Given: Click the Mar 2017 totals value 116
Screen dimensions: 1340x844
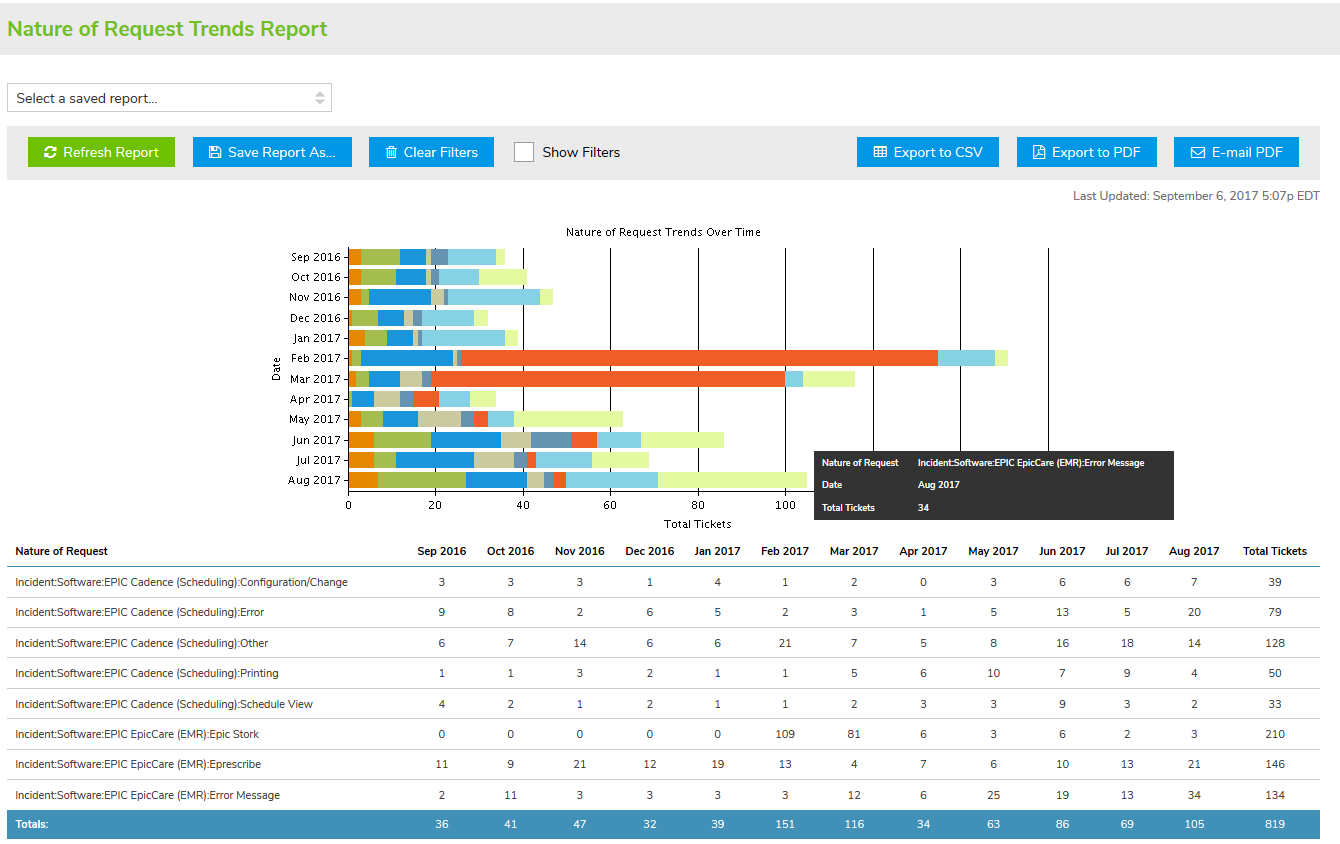Looking at the screenshot, I should (854, 824).
